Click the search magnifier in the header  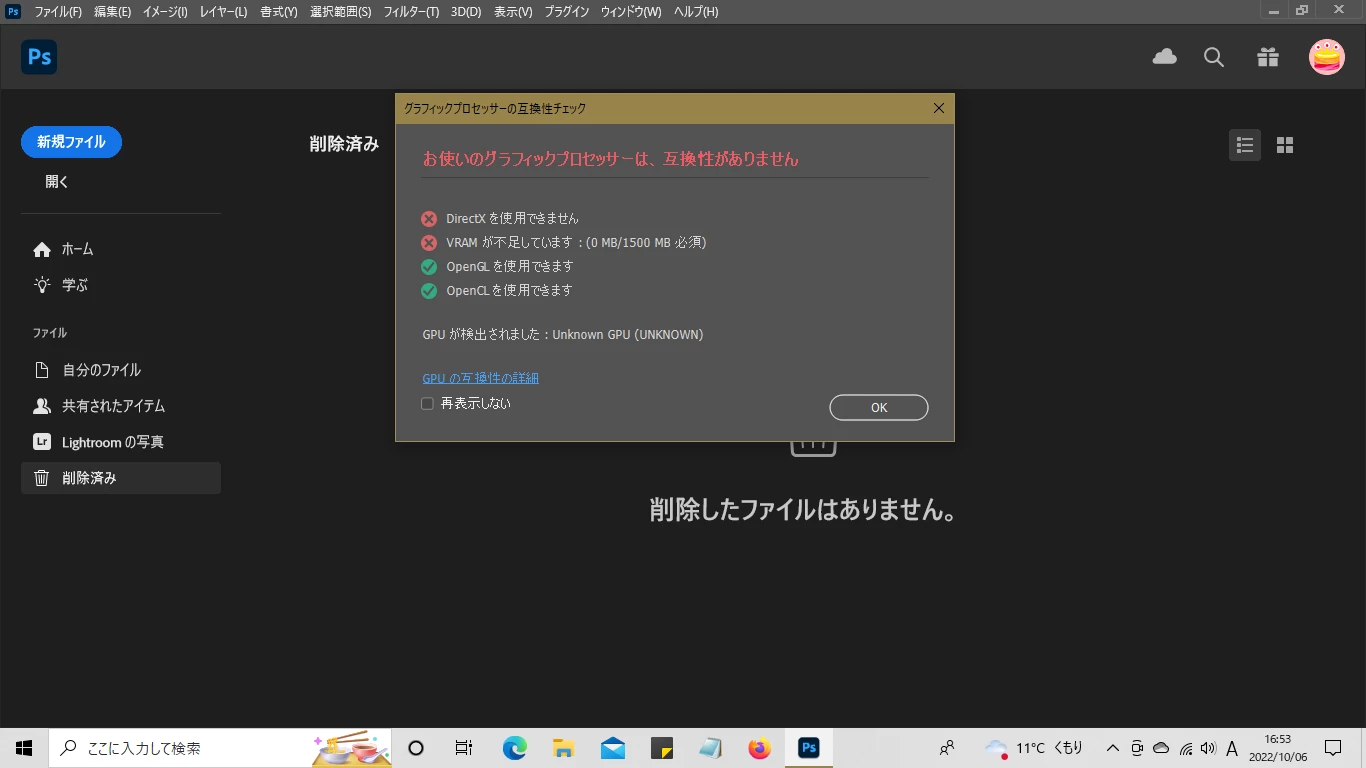point(1214,57)
